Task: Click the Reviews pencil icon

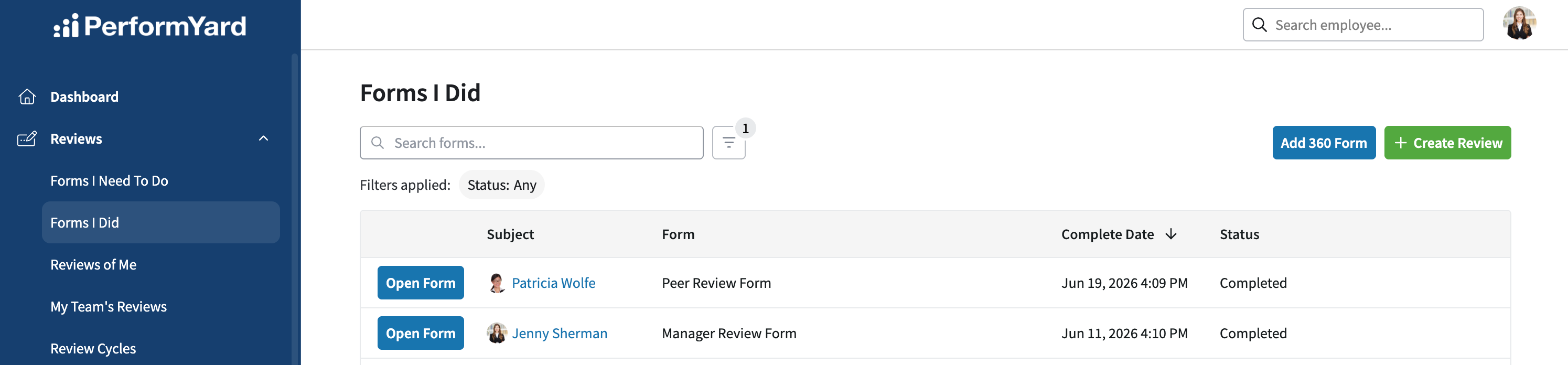Action: (x=27, y=138)
